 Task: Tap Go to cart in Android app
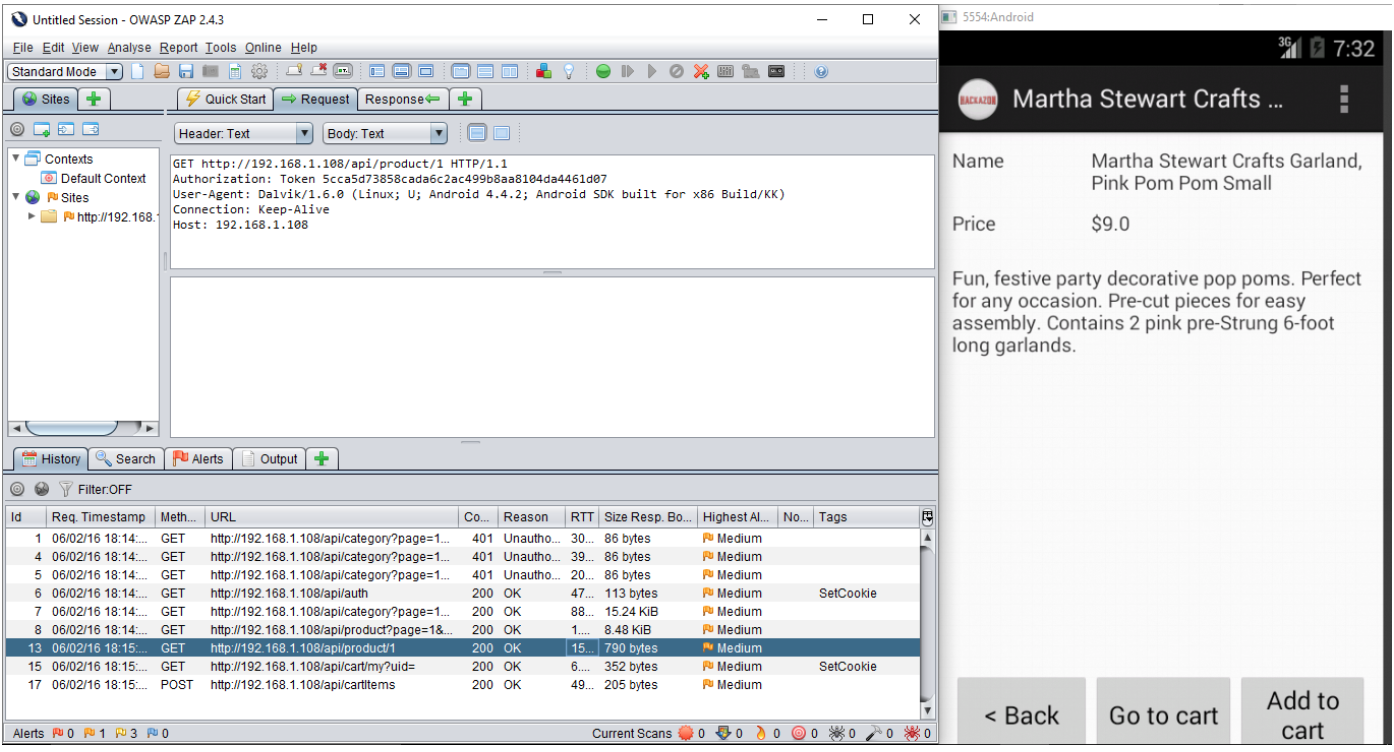(1163, 715)
